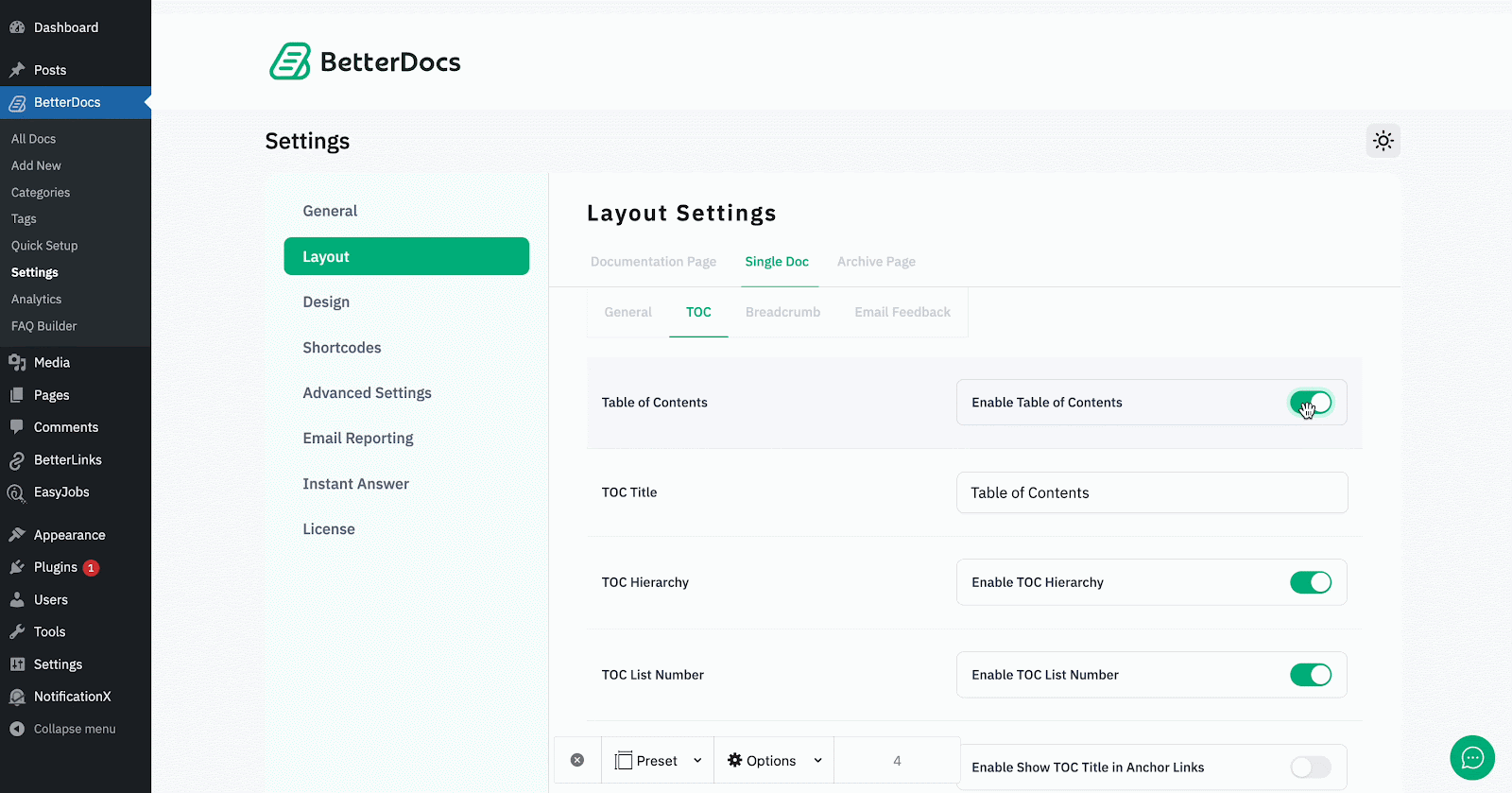Click the NotificationX sidebar icon
The height and width of the screenshot is (793, 1512).
point(17,697)
